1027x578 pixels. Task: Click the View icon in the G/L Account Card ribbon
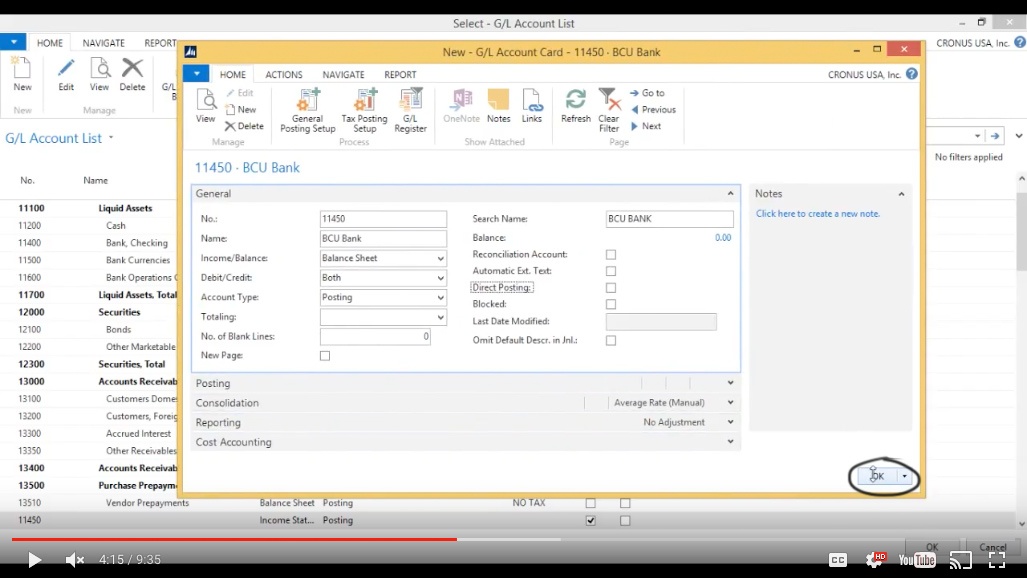[x=206, y=106]
